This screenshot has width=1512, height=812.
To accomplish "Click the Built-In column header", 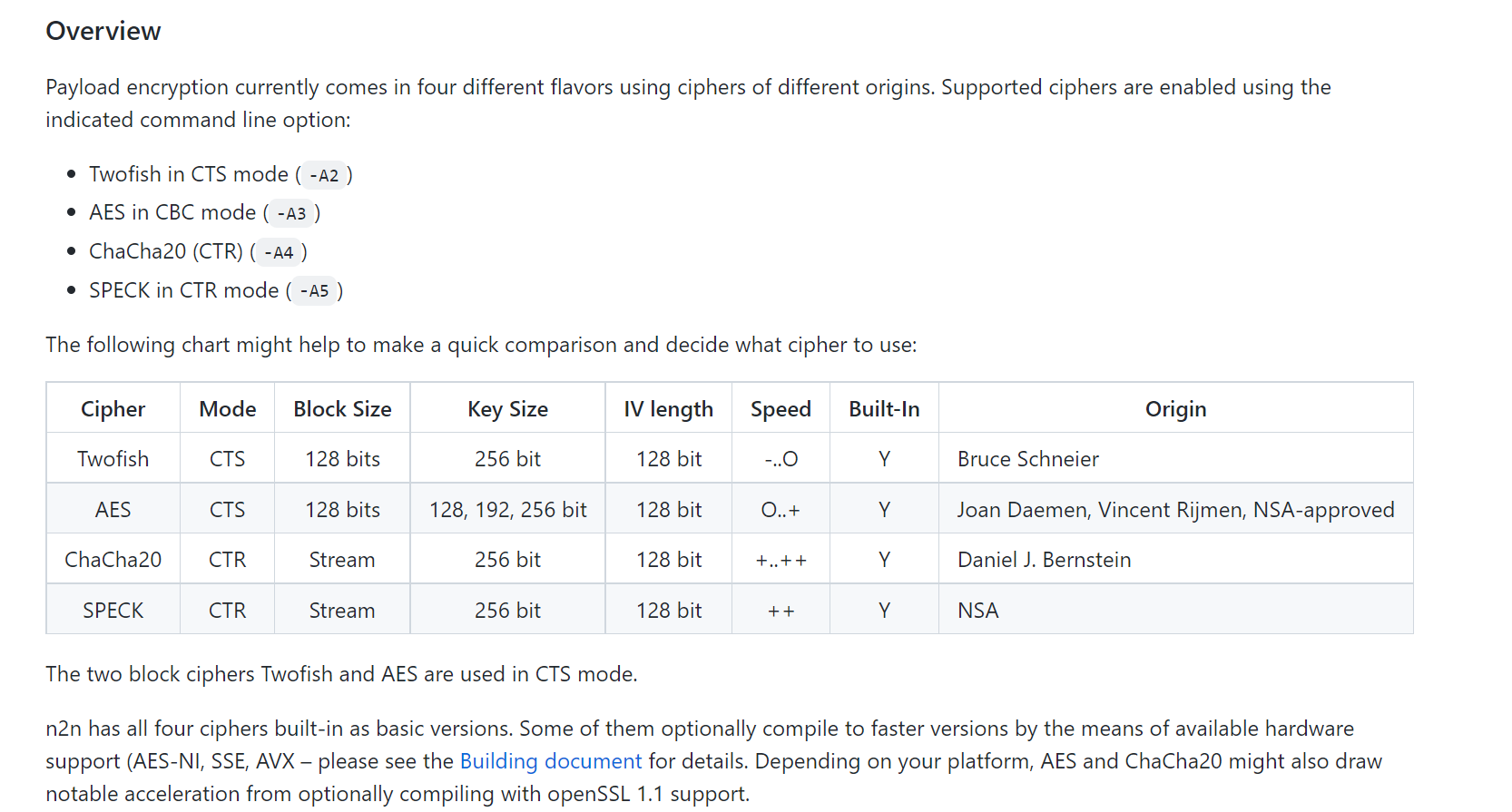I will pyautogui.click(x=884, y=409).
